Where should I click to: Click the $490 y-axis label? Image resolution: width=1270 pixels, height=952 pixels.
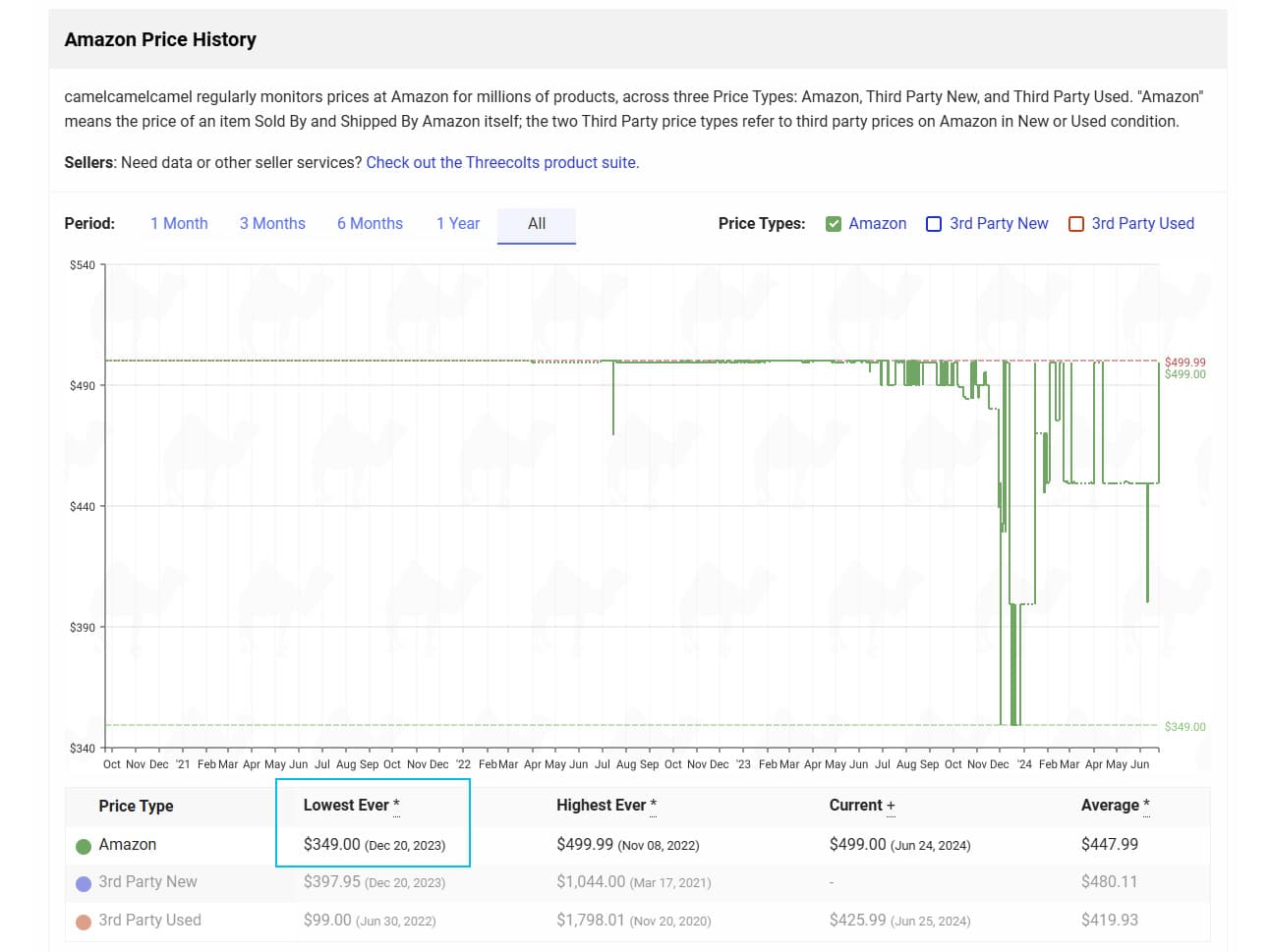(x=83, y=386)
